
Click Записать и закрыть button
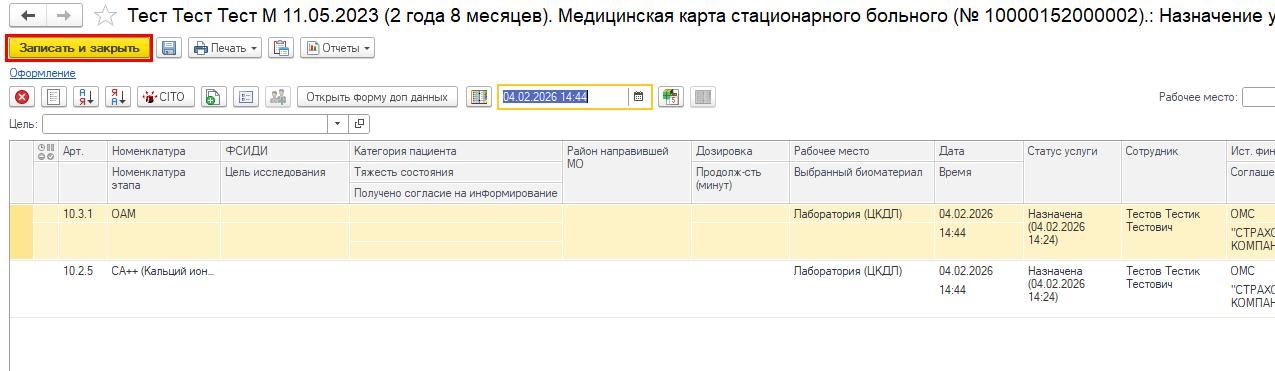[79, 48]
